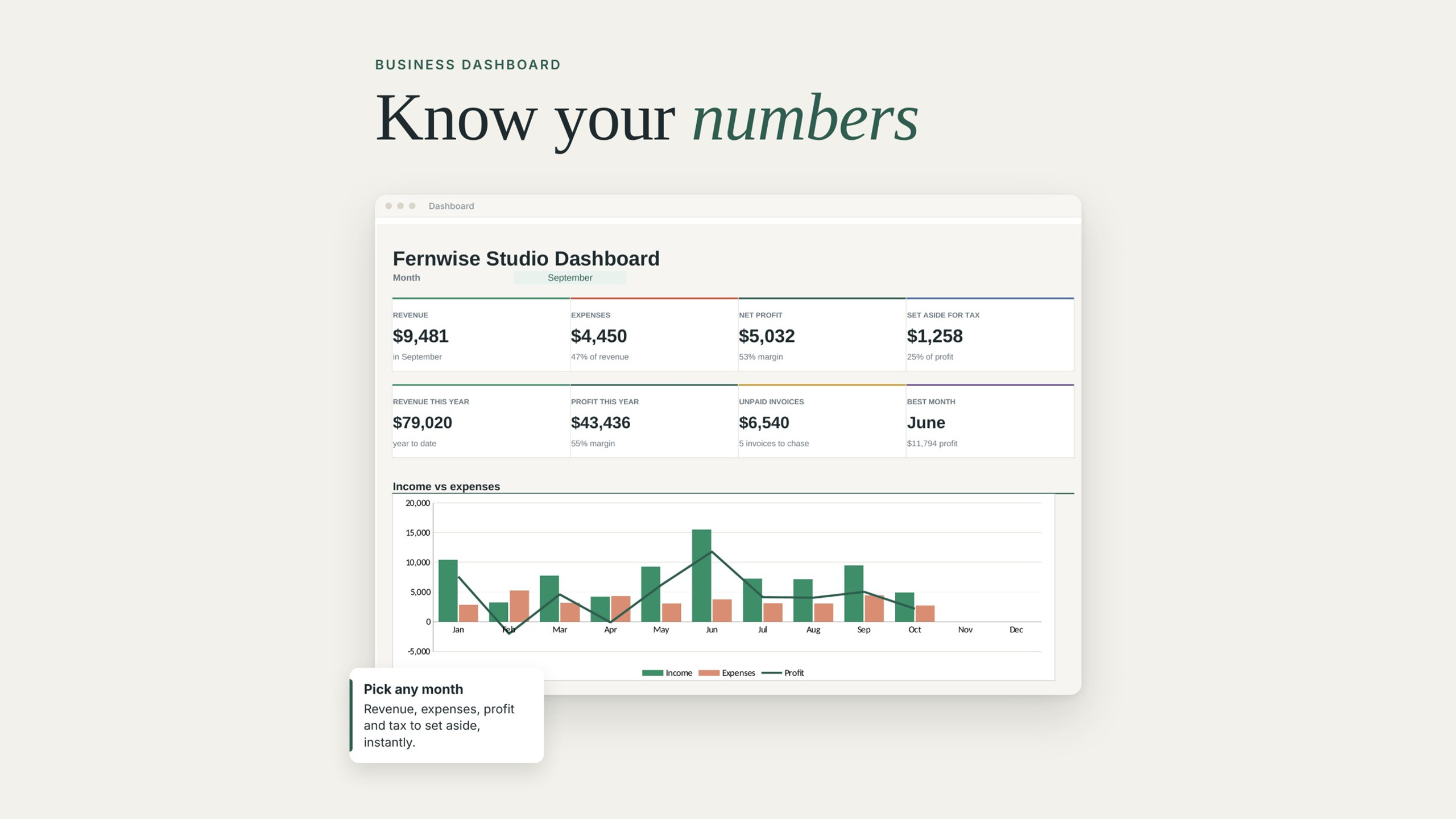1456x819 pixels.
Task: Select the $43,436 yearly profit value
Action: 601,423
